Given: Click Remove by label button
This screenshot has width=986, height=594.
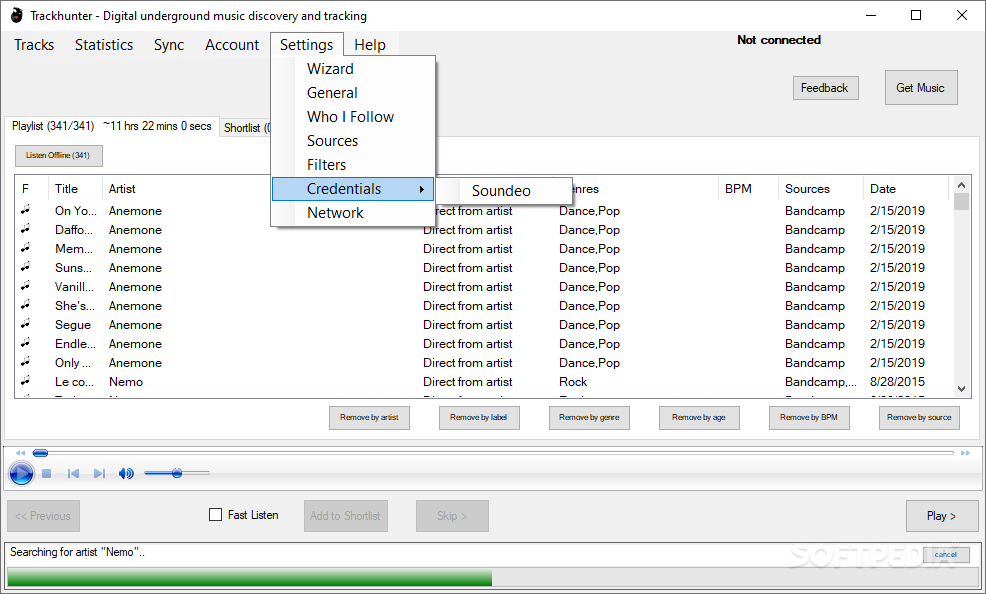Looking at the screenshot, I should tap(479, 417).
